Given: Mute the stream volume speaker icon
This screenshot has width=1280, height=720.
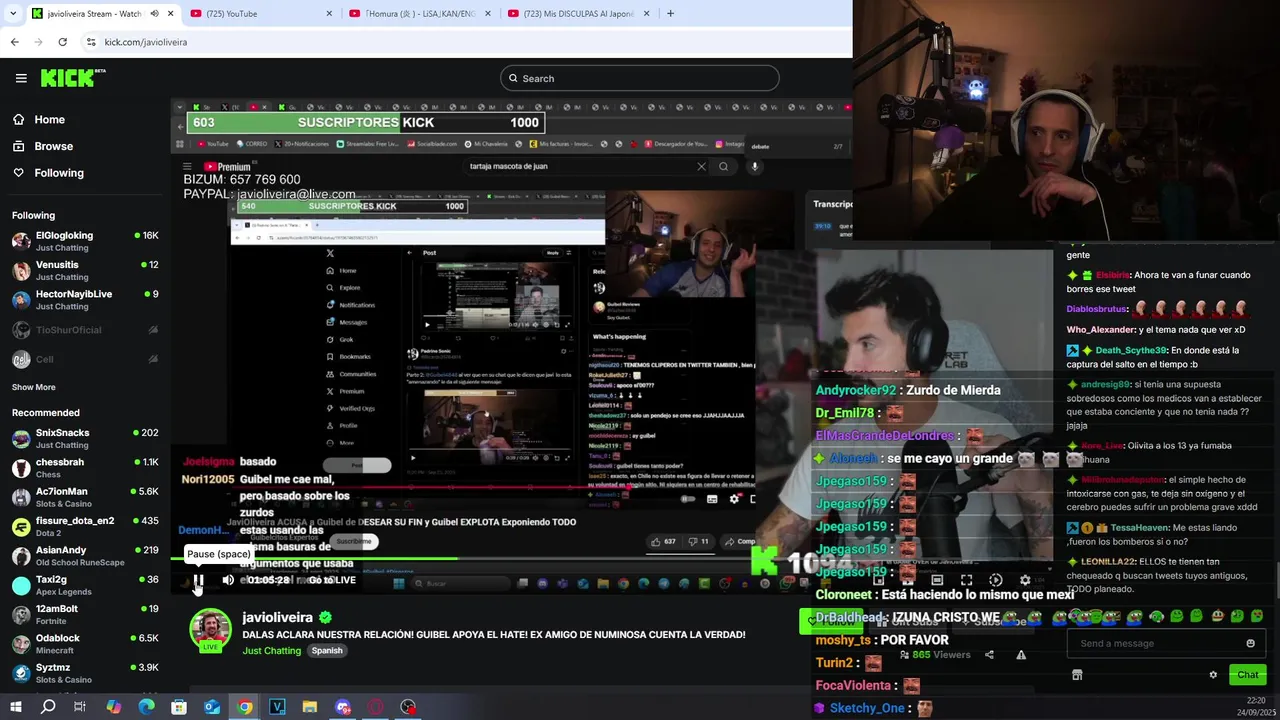Looking at the screenshot, I should click(228, 580).
